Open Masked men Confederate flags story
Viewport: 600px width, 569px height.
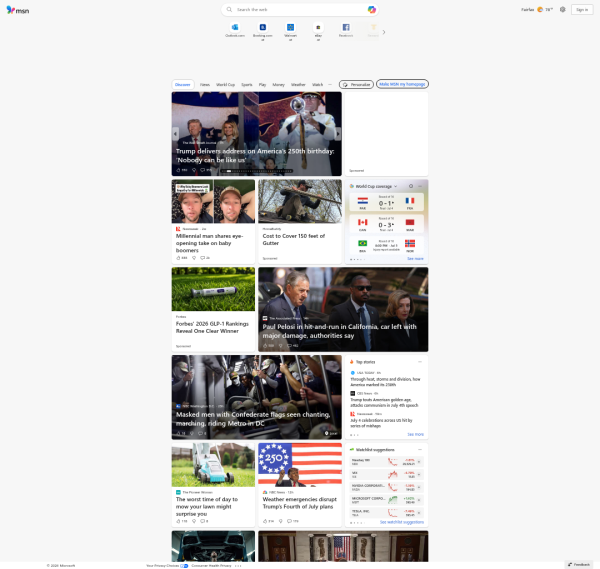click(253, 419)
